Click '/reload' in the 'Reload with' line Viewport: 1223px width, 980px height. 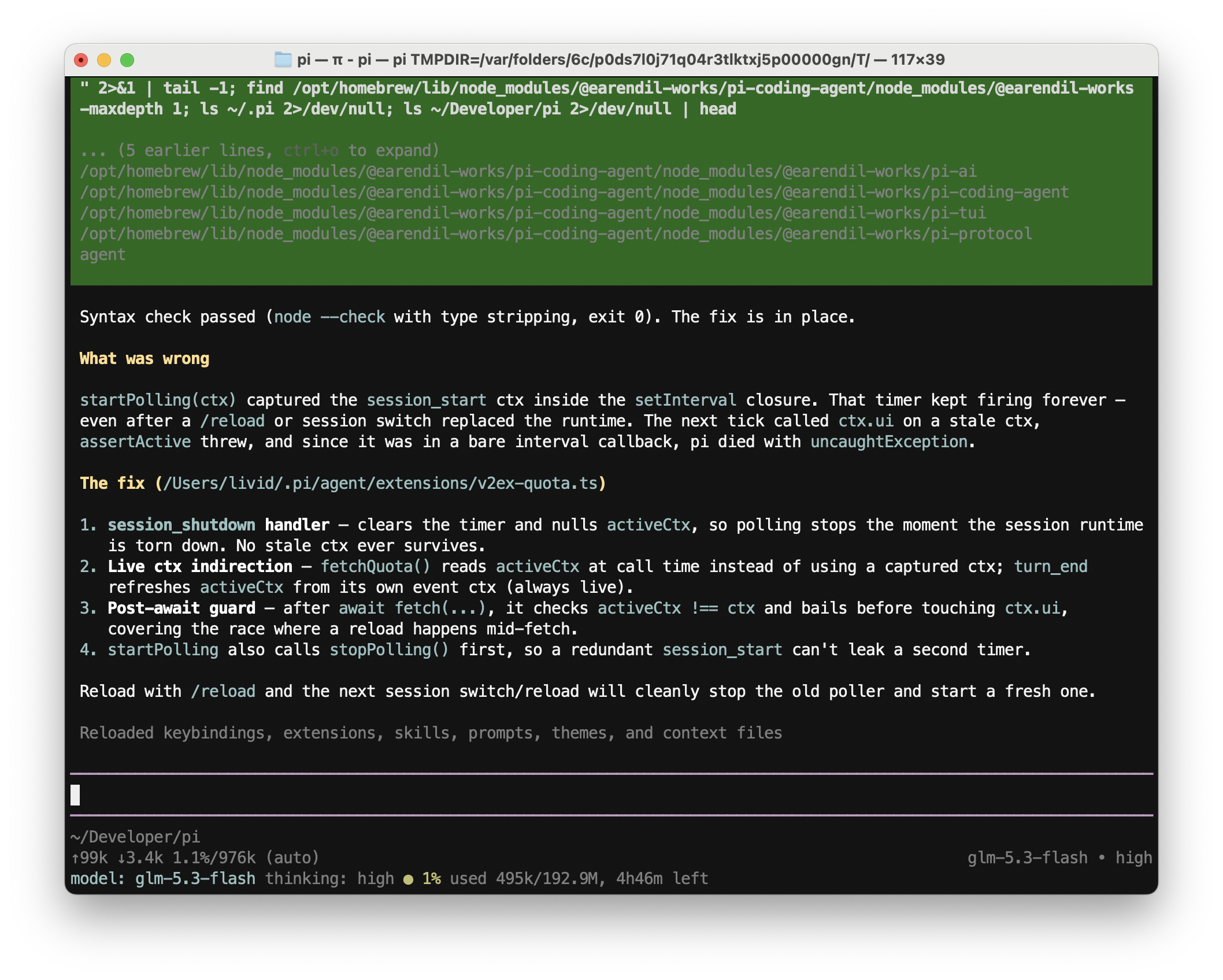click(x=223, y=691)
